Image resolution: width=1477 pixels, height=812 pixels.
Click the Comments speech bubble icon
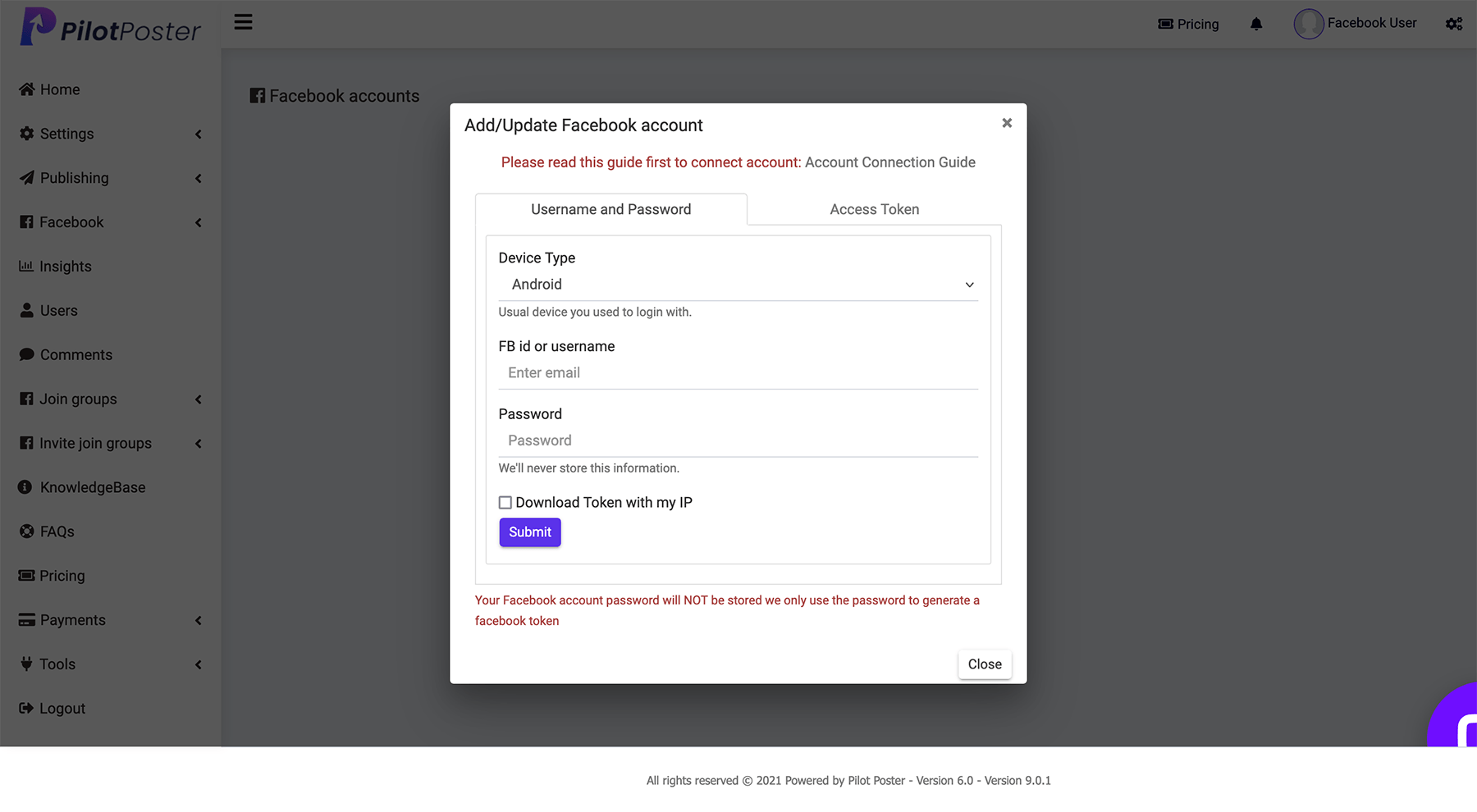pyautogui.click(x=27, y=355)
